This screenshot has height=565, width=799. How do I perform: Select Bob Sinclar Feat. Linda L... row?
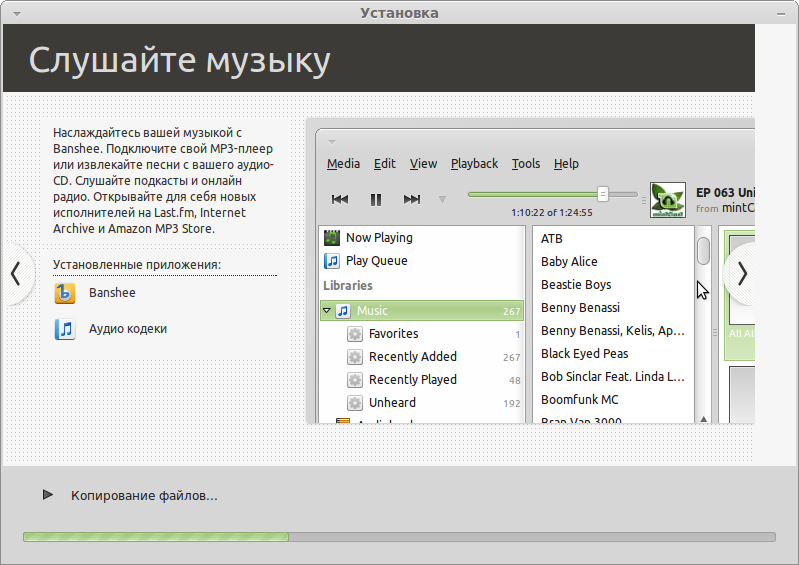pos(613,376)
